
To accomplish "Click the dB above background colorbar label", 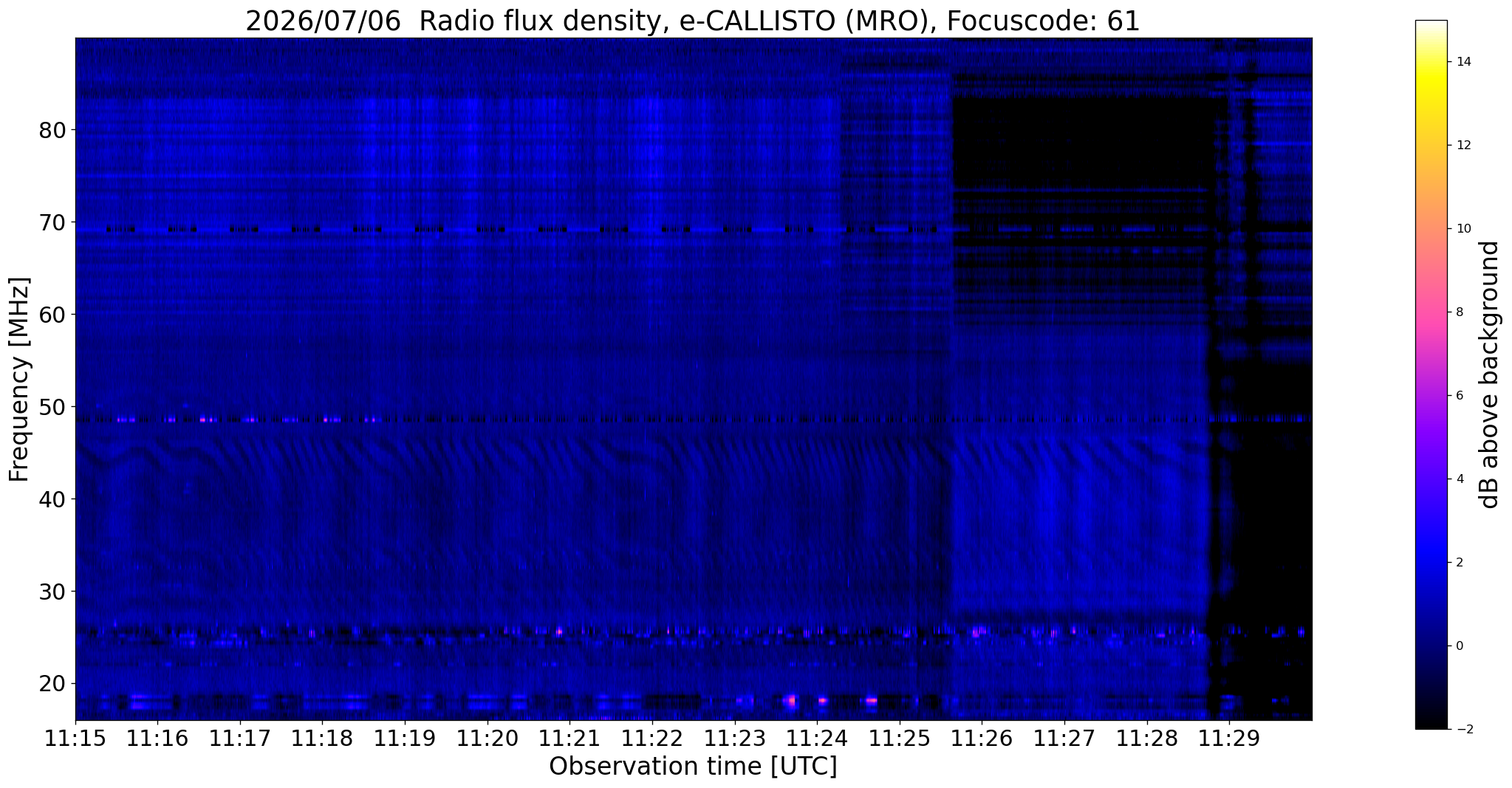I will (x=1490, y=374).
